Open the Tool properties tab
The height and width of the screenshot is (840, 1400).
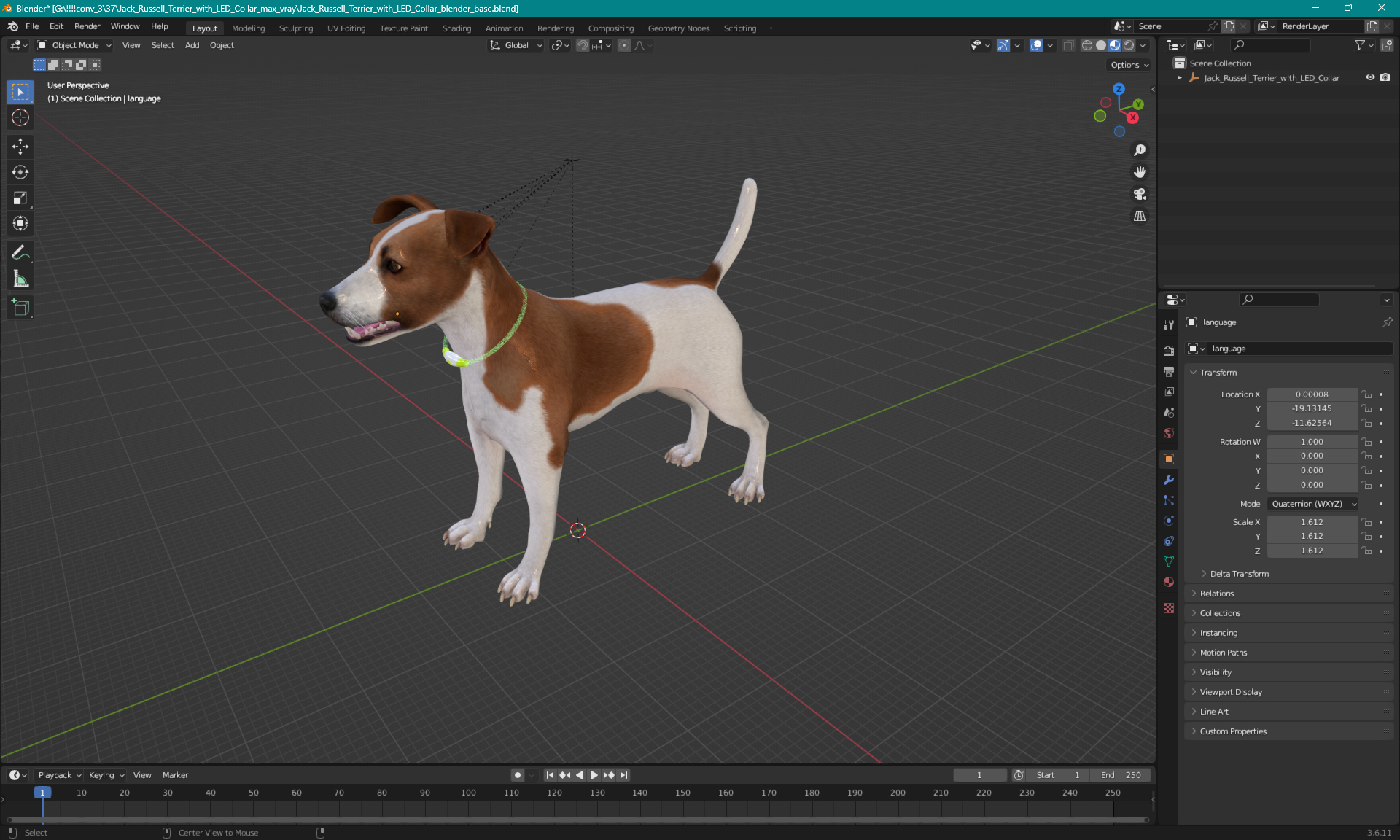(x=1169, y=324)
